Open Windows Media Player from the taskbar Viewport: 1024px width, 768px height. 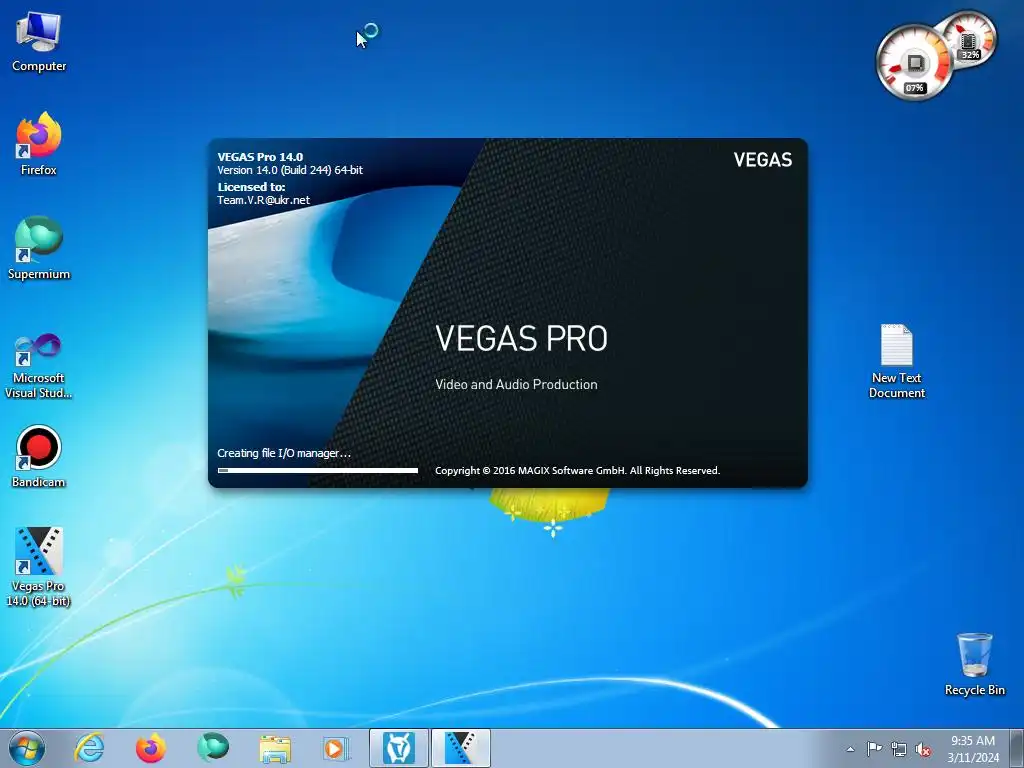(x=336, y=748)
